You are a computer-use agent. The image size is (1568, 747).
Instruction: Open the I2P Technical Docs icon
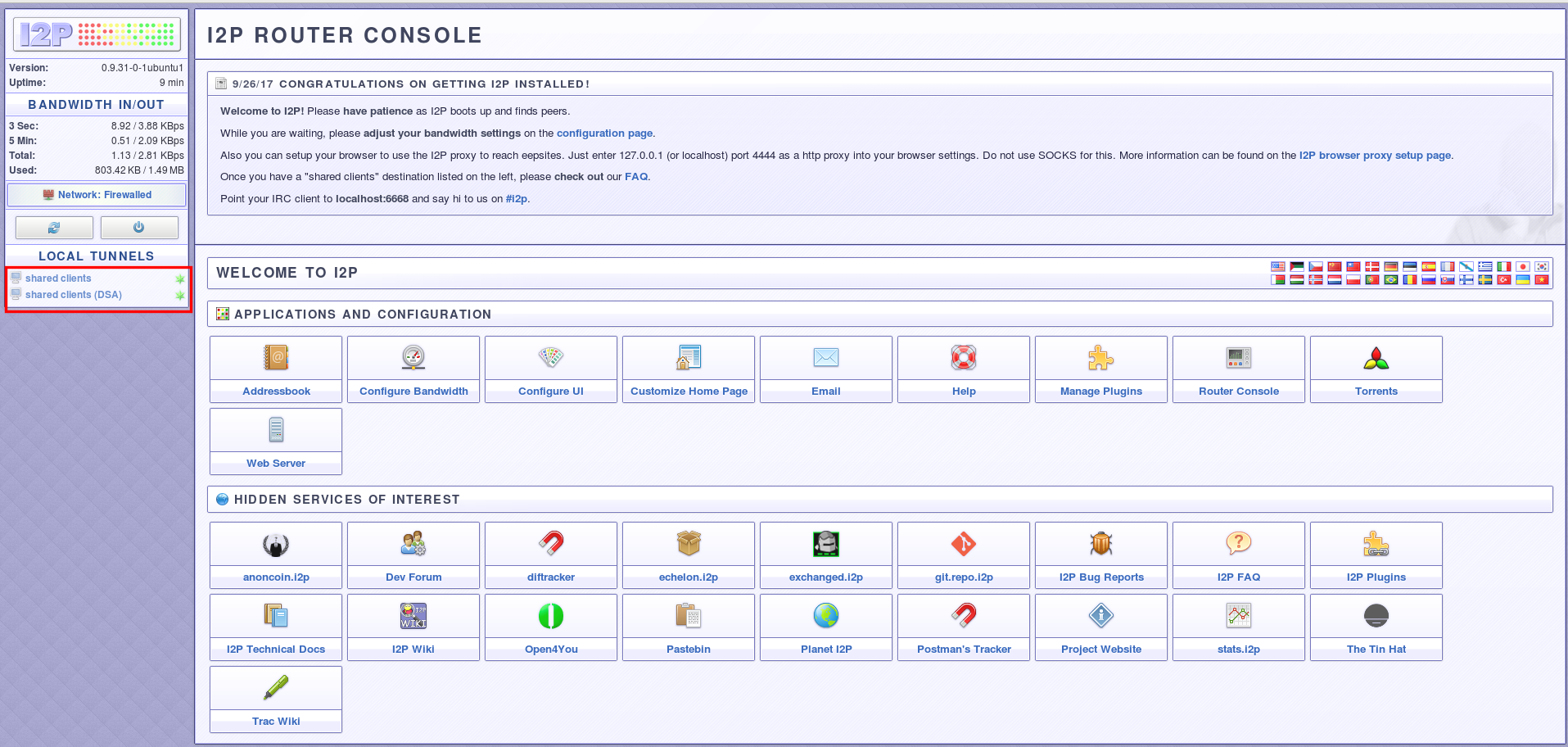[x=276, y=616]
